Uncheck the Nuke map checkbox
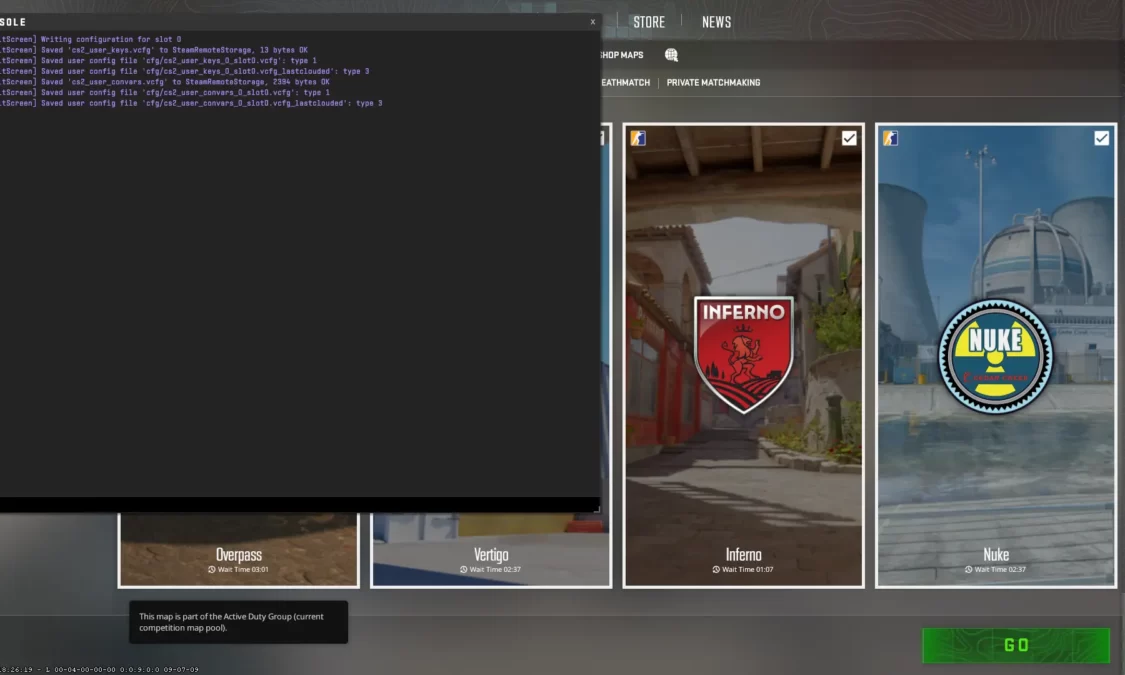Screen dimensions: 1125x675 point(1101,138)
